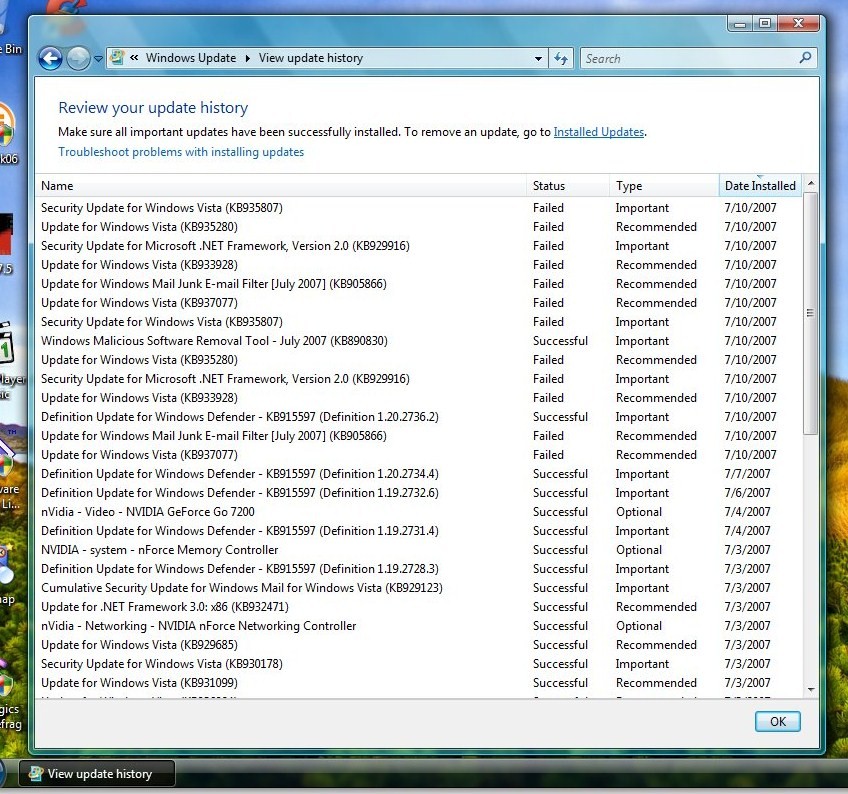Minimize the update history window
848x794 pixels.
[740, 23]
